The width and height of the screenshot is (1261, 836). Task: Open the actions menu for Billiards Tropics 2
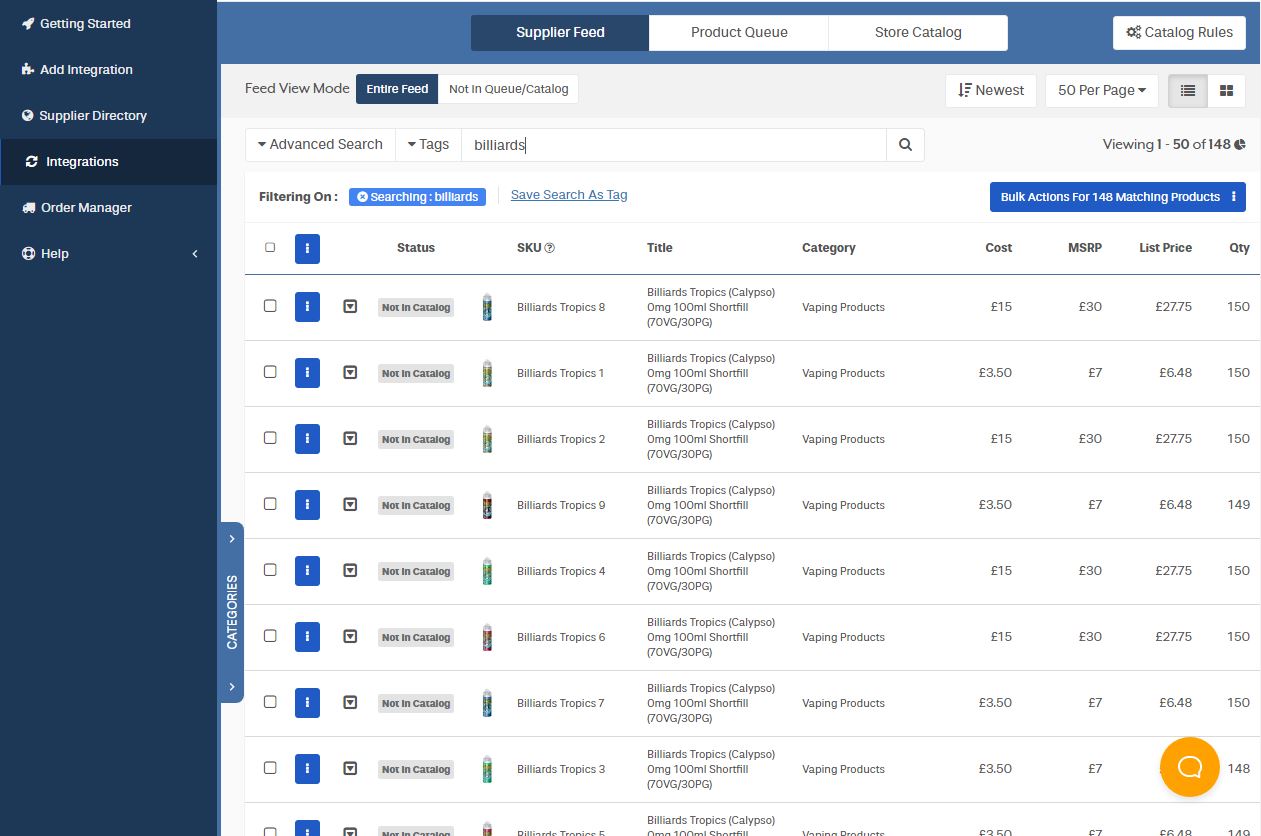point(307,439)
